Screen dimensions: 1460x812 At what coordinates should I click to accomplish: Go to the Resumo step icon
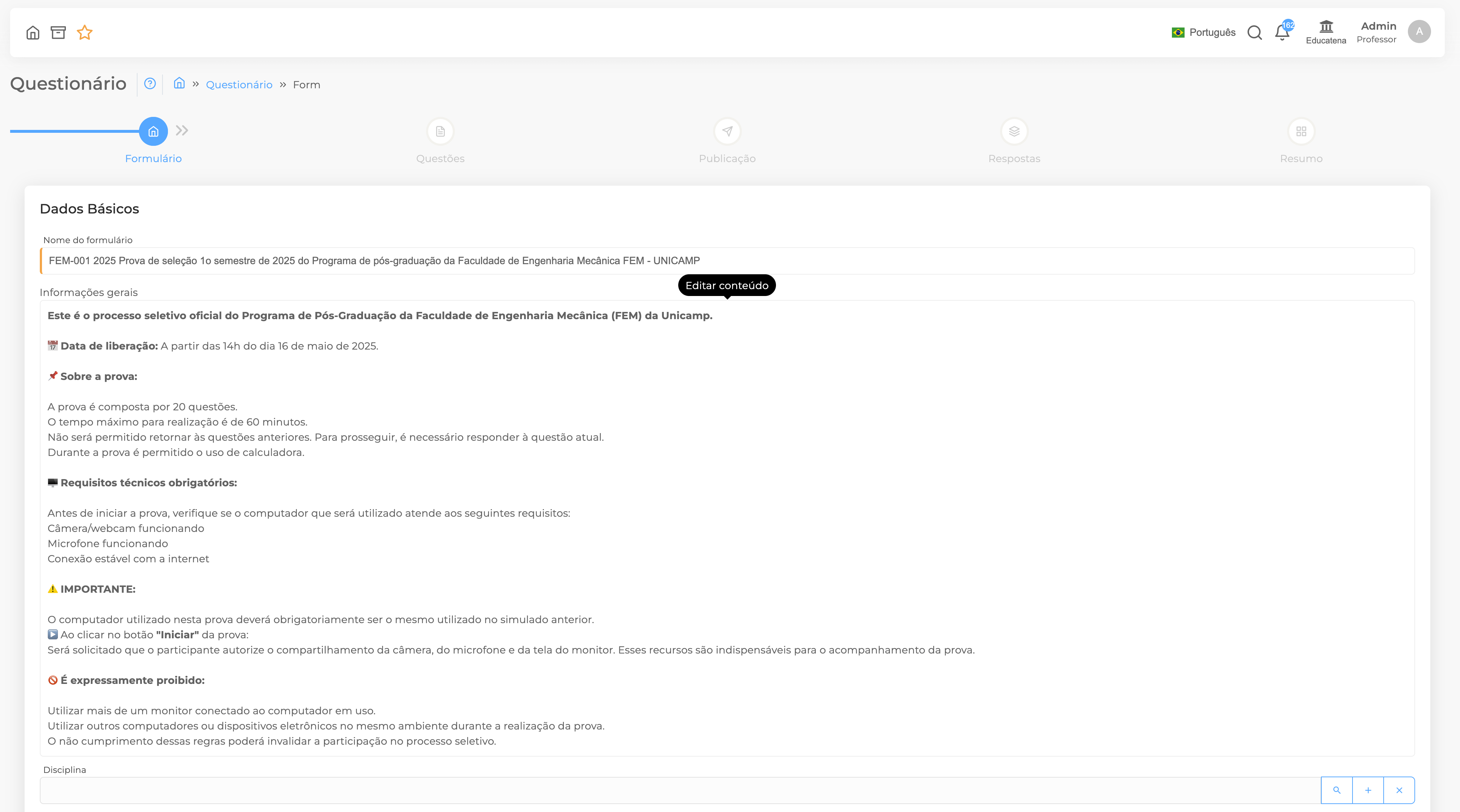1301,131
